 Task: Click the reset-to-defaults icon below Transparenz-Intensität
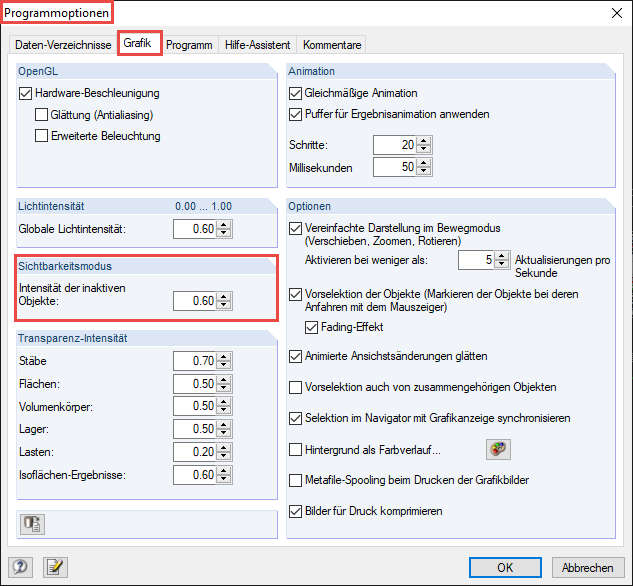click(32, 524)
